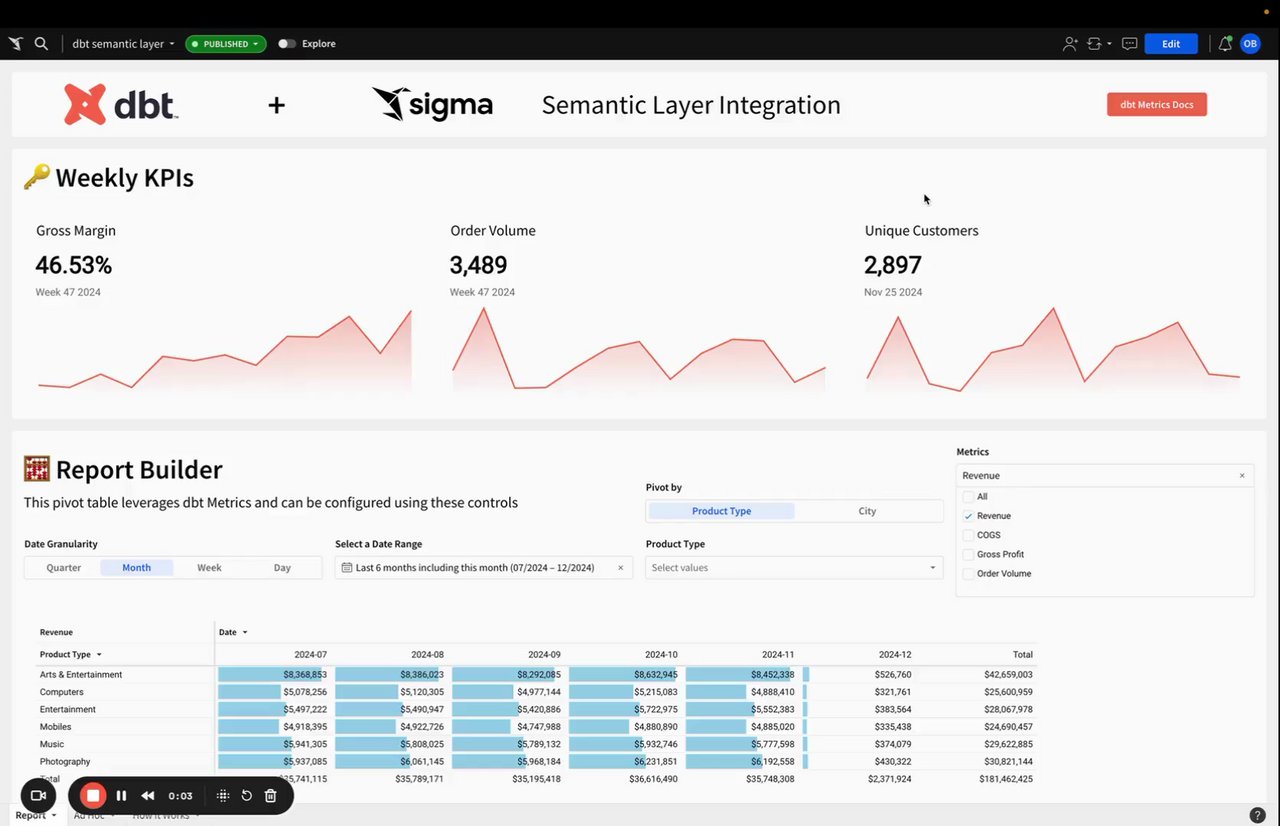Open the help question mark icon

click(x=1258, y=816)
